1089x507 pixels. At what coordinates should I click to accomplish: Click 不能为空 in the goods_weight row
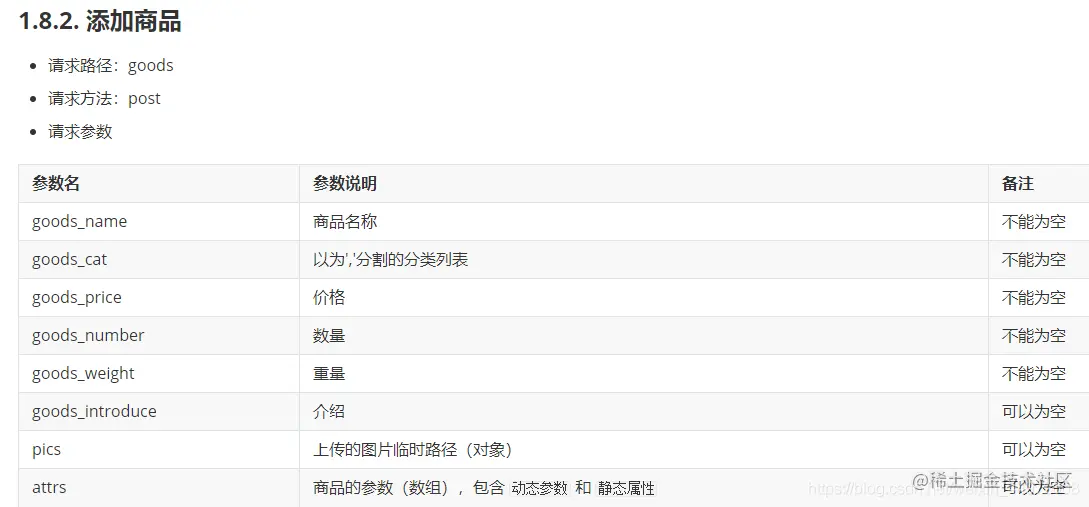(1033, 374)
